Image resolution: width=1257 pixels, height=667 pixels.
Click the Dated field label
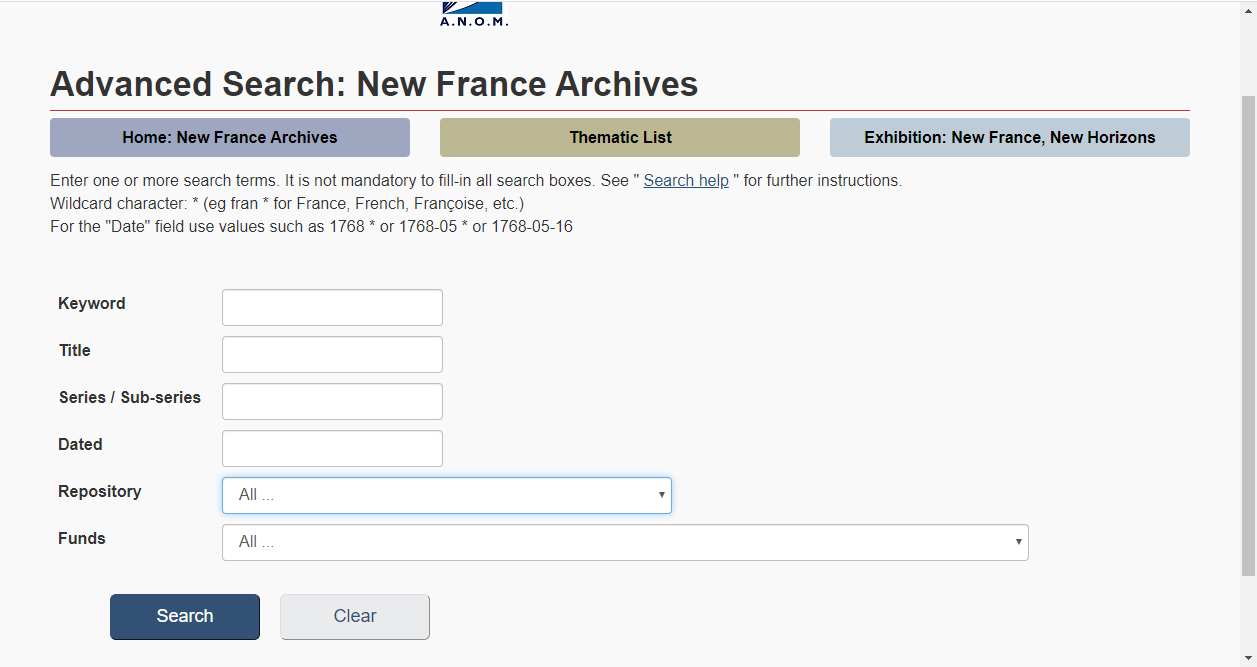81,445
